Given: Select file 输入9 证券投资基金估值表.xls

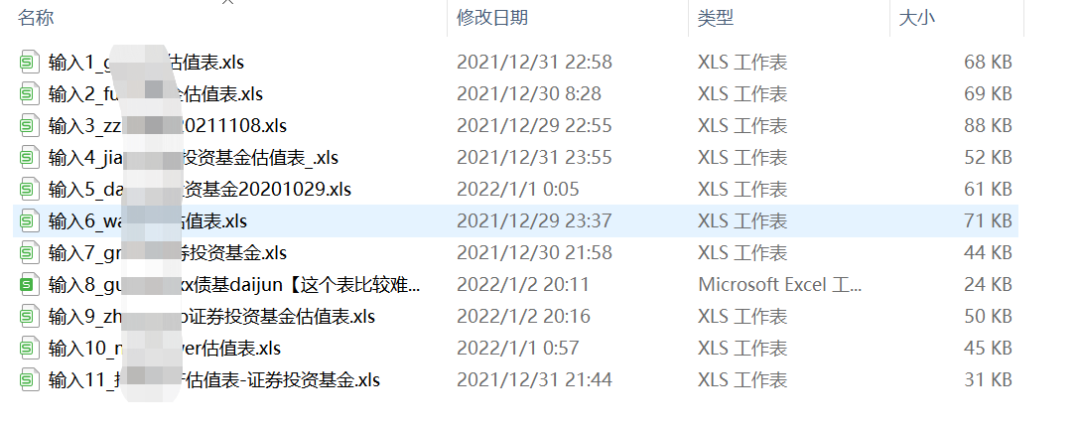Looking at the screenshot, I should (211, 316).
